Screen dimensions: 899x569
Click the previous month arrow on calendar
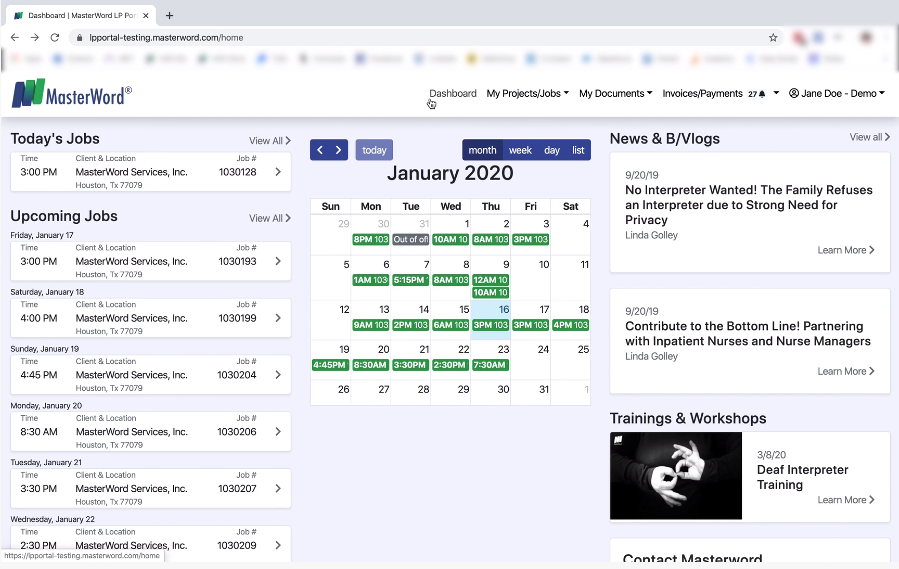[x=320, y=150]
